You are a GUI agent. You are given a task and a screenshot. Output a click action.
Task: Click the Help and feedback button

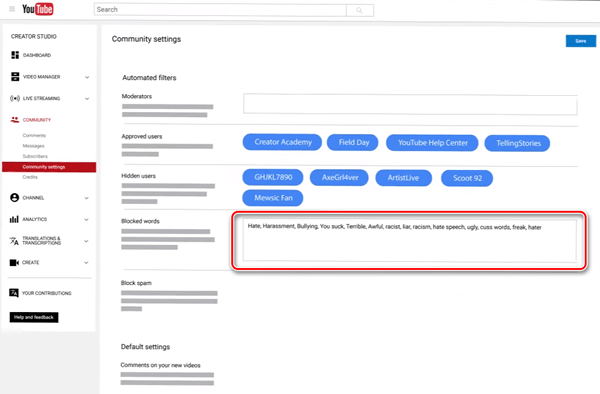click(34, 317)
